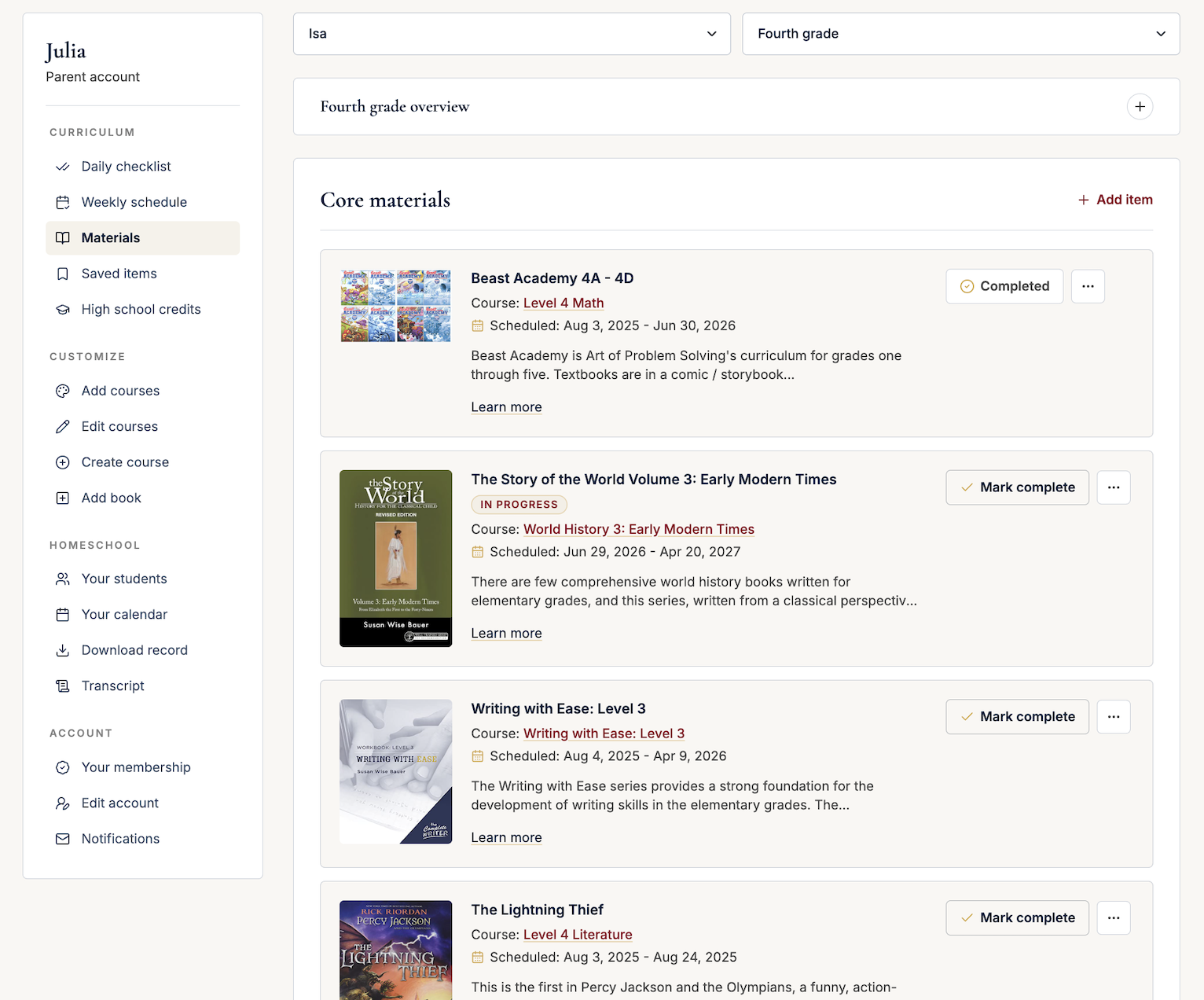
Task: Click the Core materials heading
Action: [x=385, y=200]
